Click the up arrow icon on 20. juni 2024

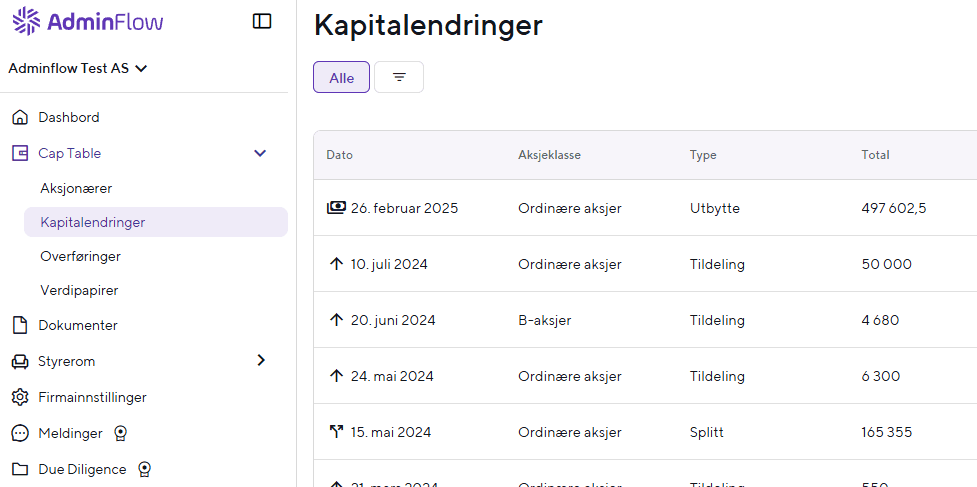tap(336, 320)
